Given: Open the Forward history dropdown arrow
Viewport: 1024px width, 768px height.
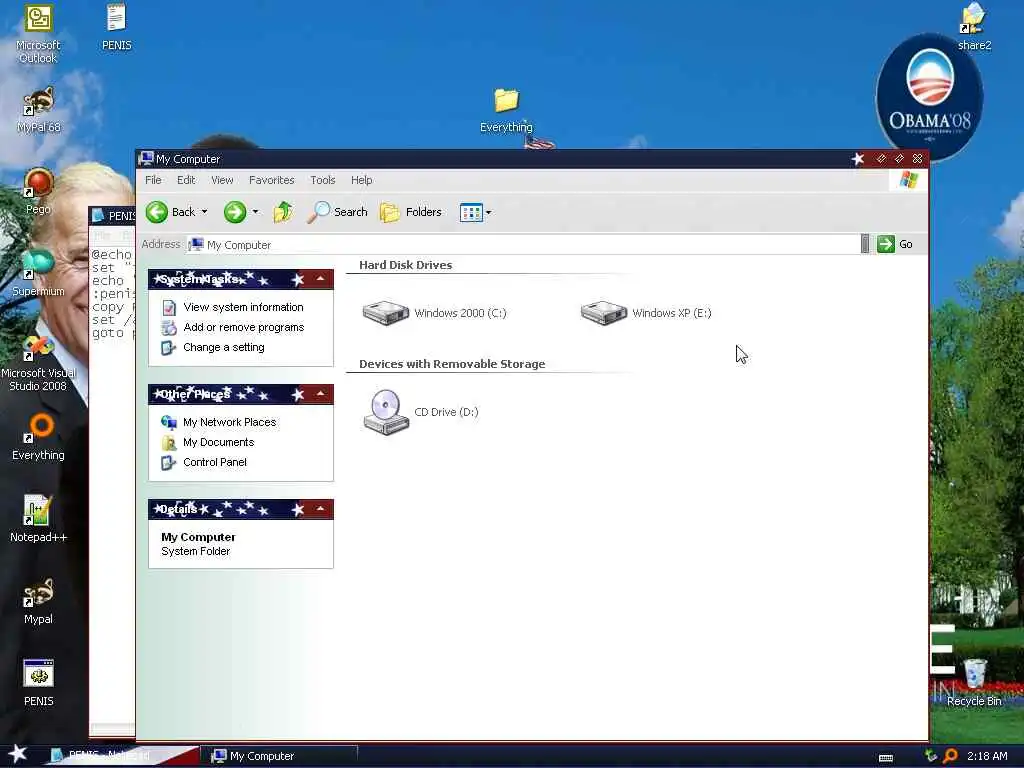Looking at the screenshot, I should pos(255,212).
